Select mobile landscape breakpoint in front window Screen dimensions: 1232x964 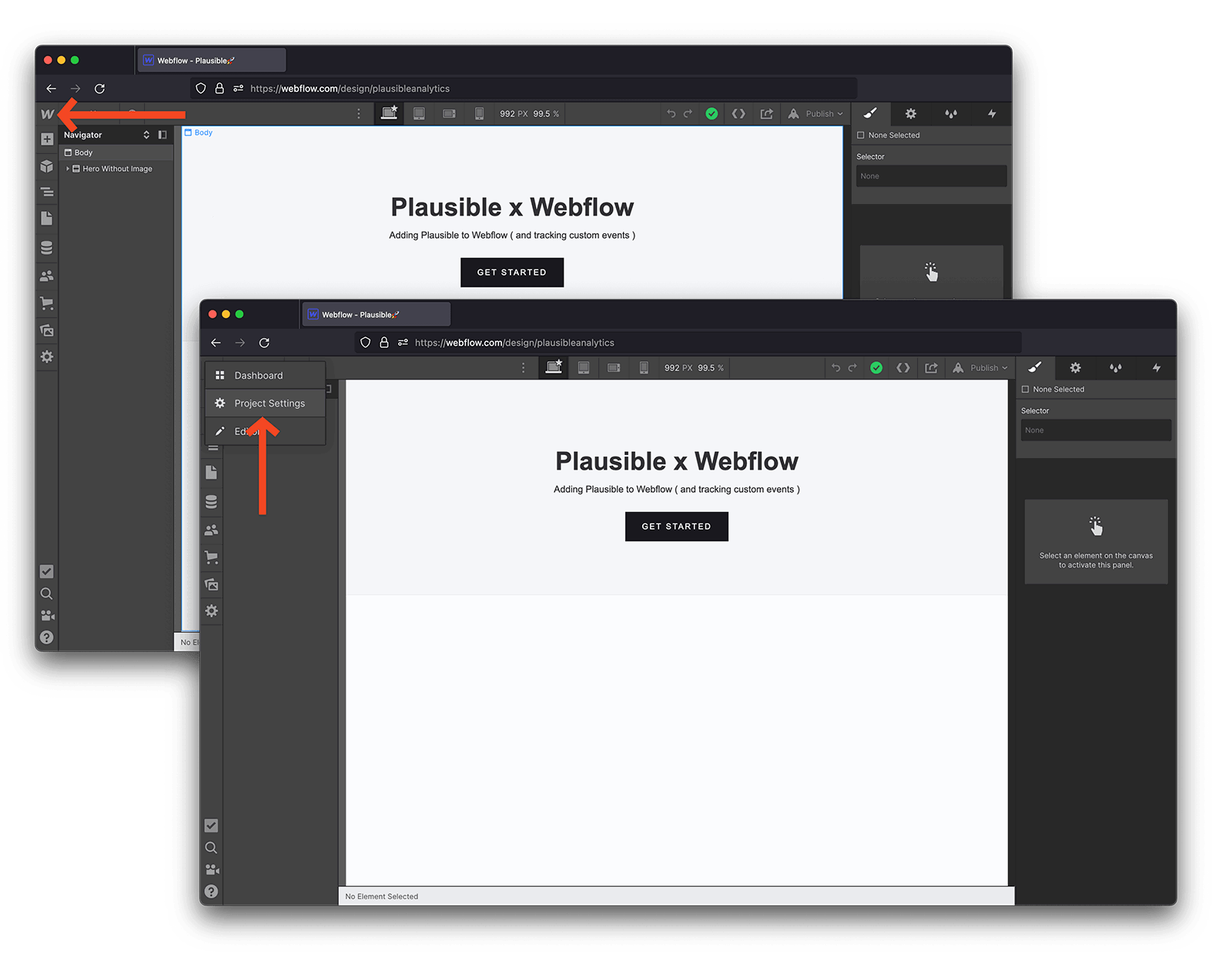pos(614,368)
